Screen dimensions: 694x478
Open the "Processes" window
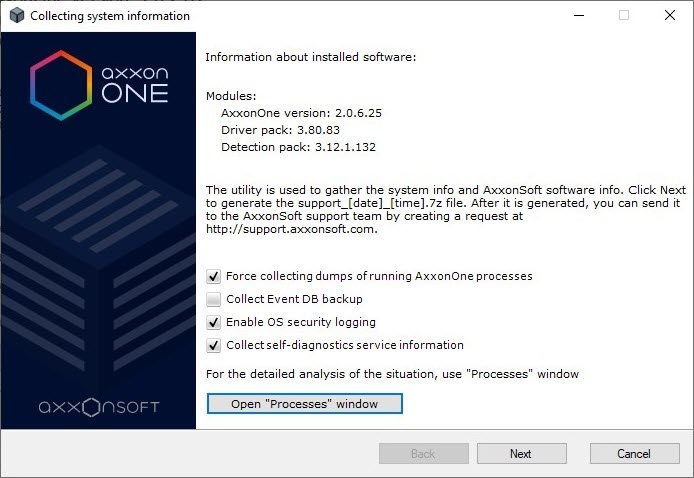[x=305, y=403]
